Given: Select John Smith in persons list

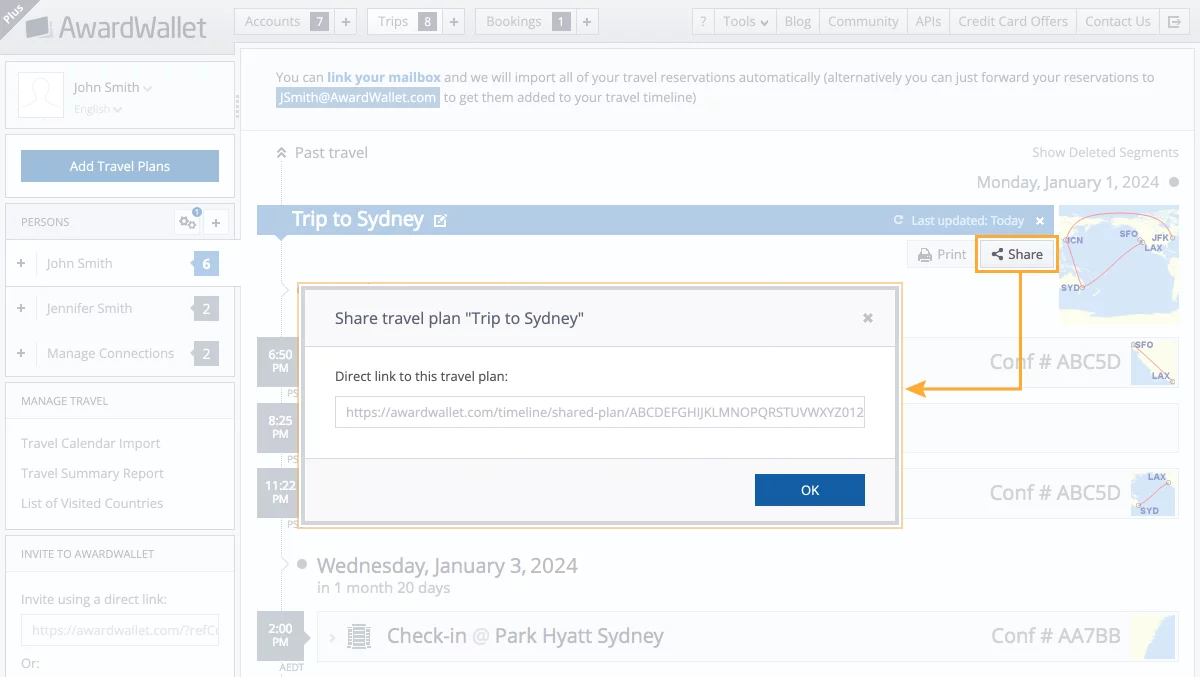Looking at the screenshot, I should click(x=79, y=263).
